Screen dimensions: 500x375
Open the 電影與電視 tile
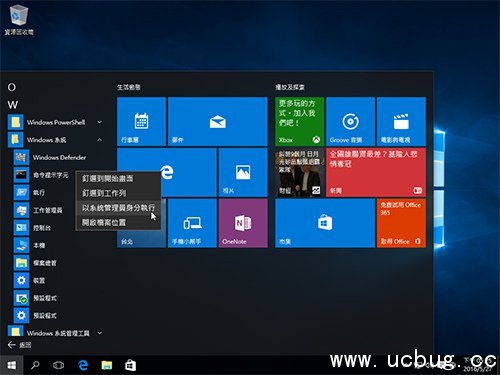pyautogui.click(x=401, y=122)
